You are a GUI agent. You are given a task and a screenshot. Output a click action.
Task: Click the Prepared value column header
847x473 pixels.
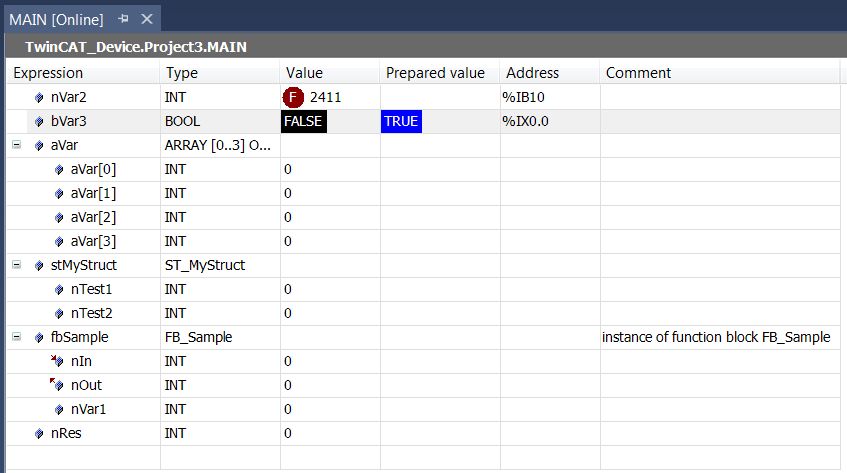click(440, 73)
